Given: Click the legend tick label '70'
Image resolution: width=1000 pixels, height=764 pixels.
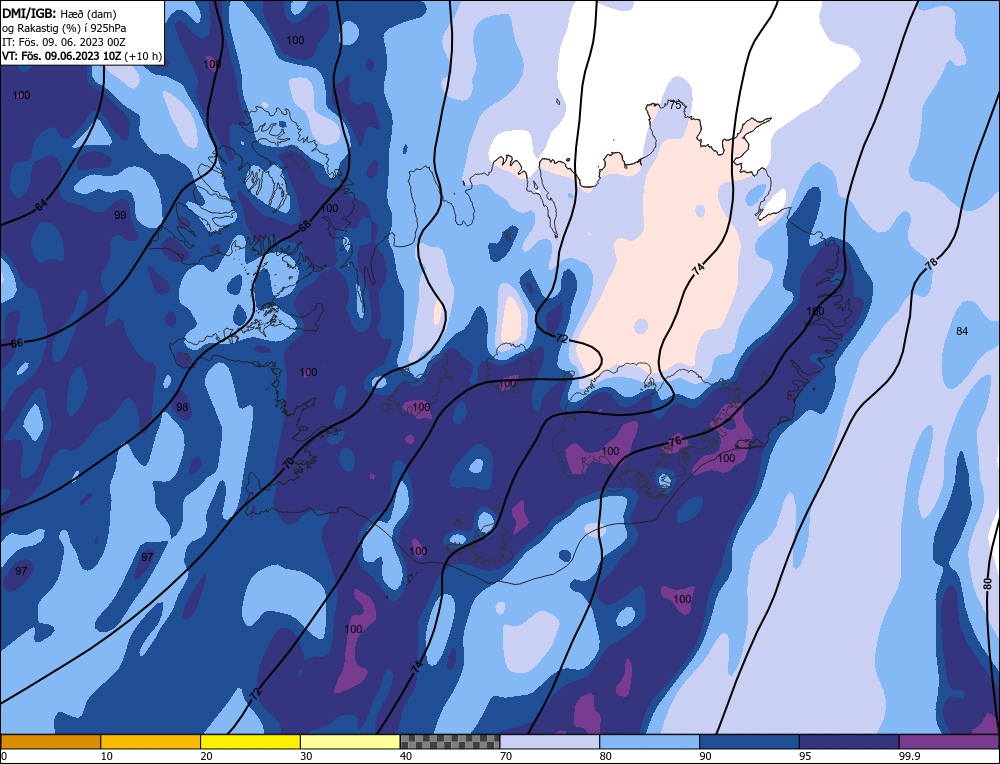Looking at the screenshot, I should click(x=506, y=756).
